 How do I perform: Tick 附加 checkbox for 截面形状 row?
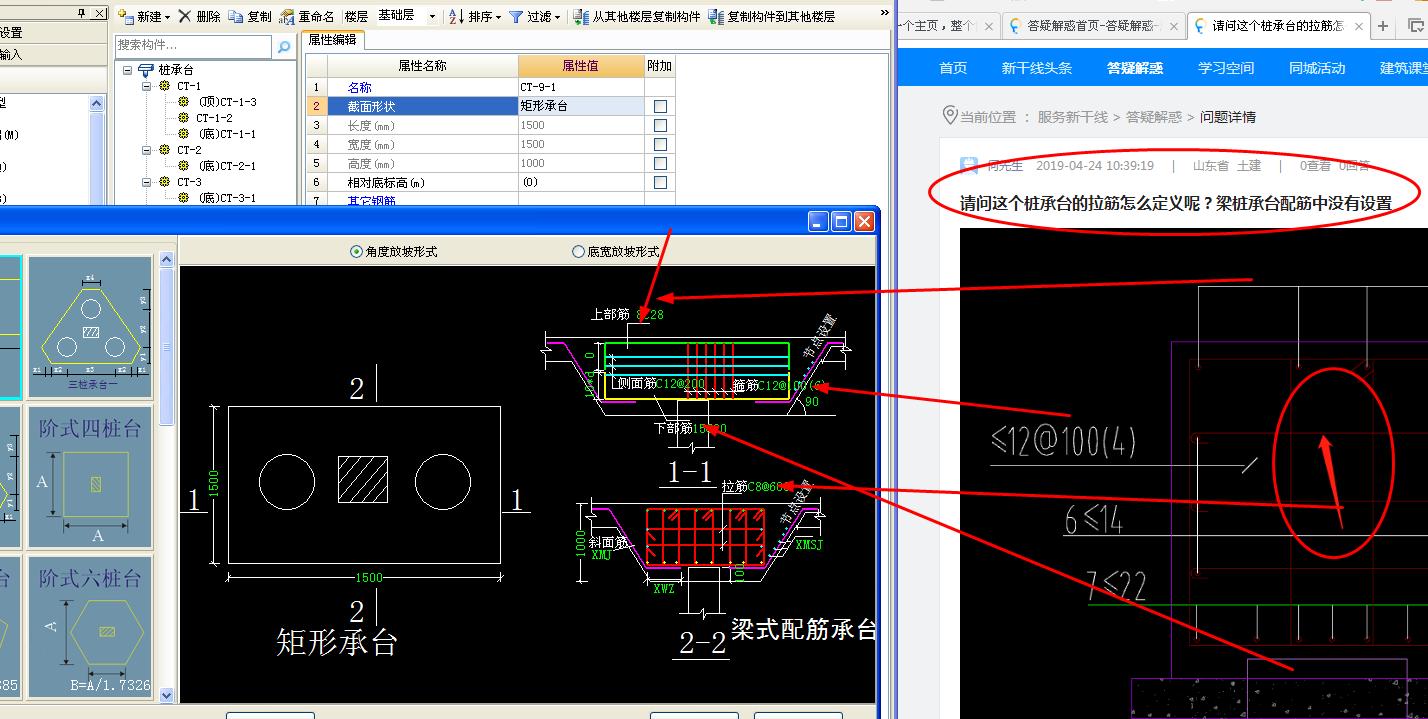(x=660, y=106)
